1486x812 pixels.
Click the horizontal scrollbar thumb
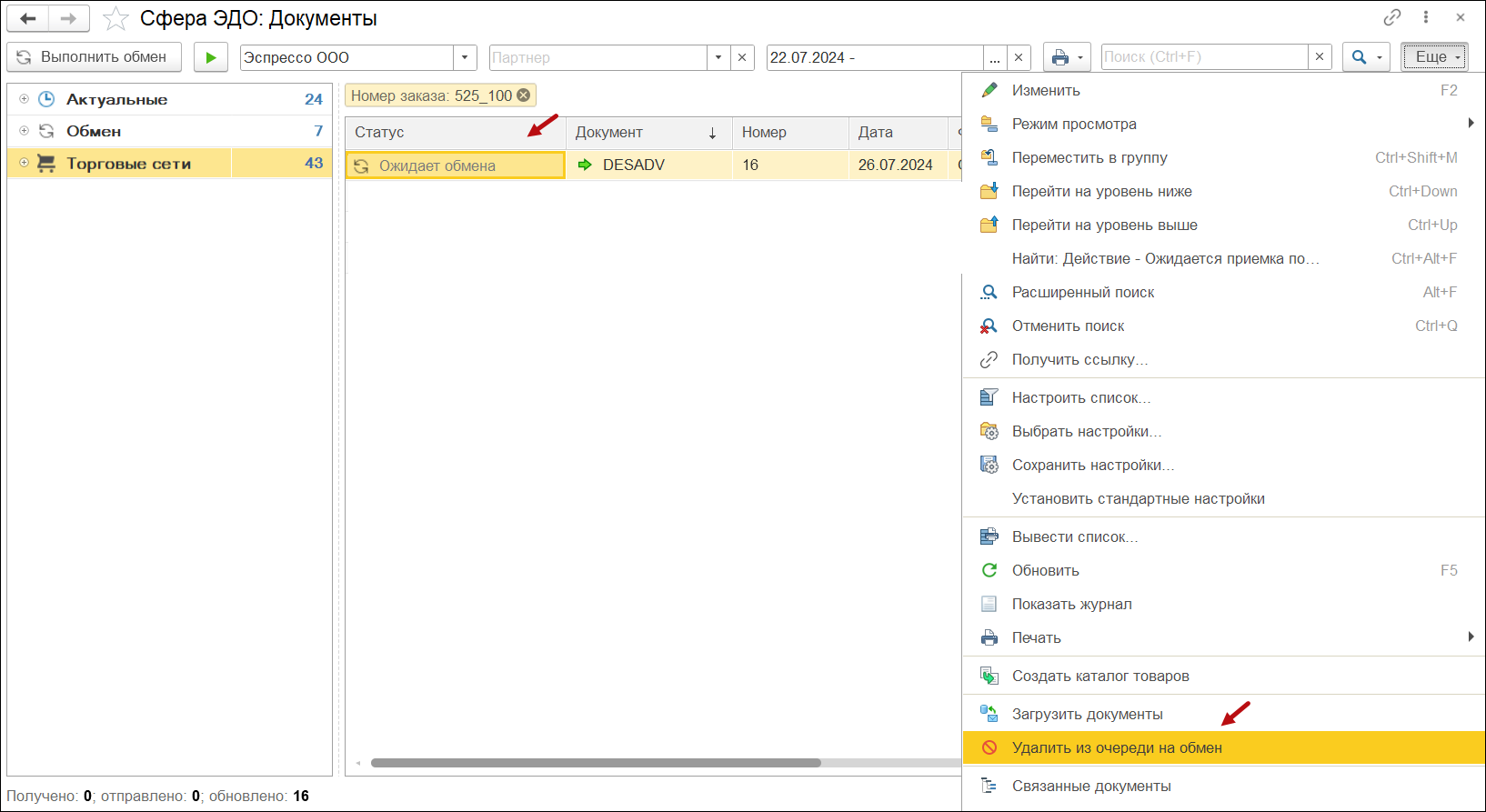596,763
